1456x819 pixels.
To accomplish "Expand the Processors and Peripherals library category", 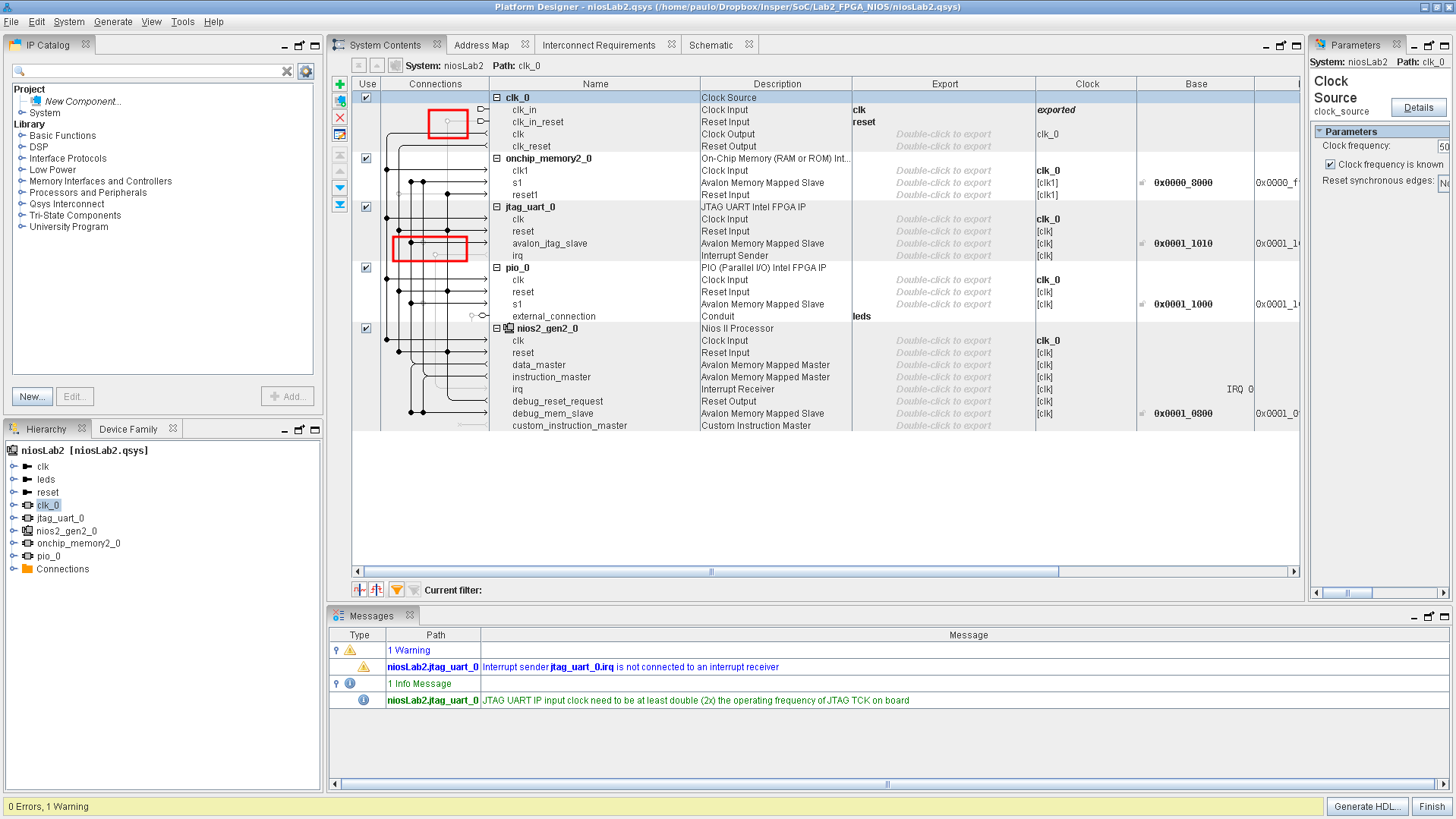I will (x=22, y=193).
